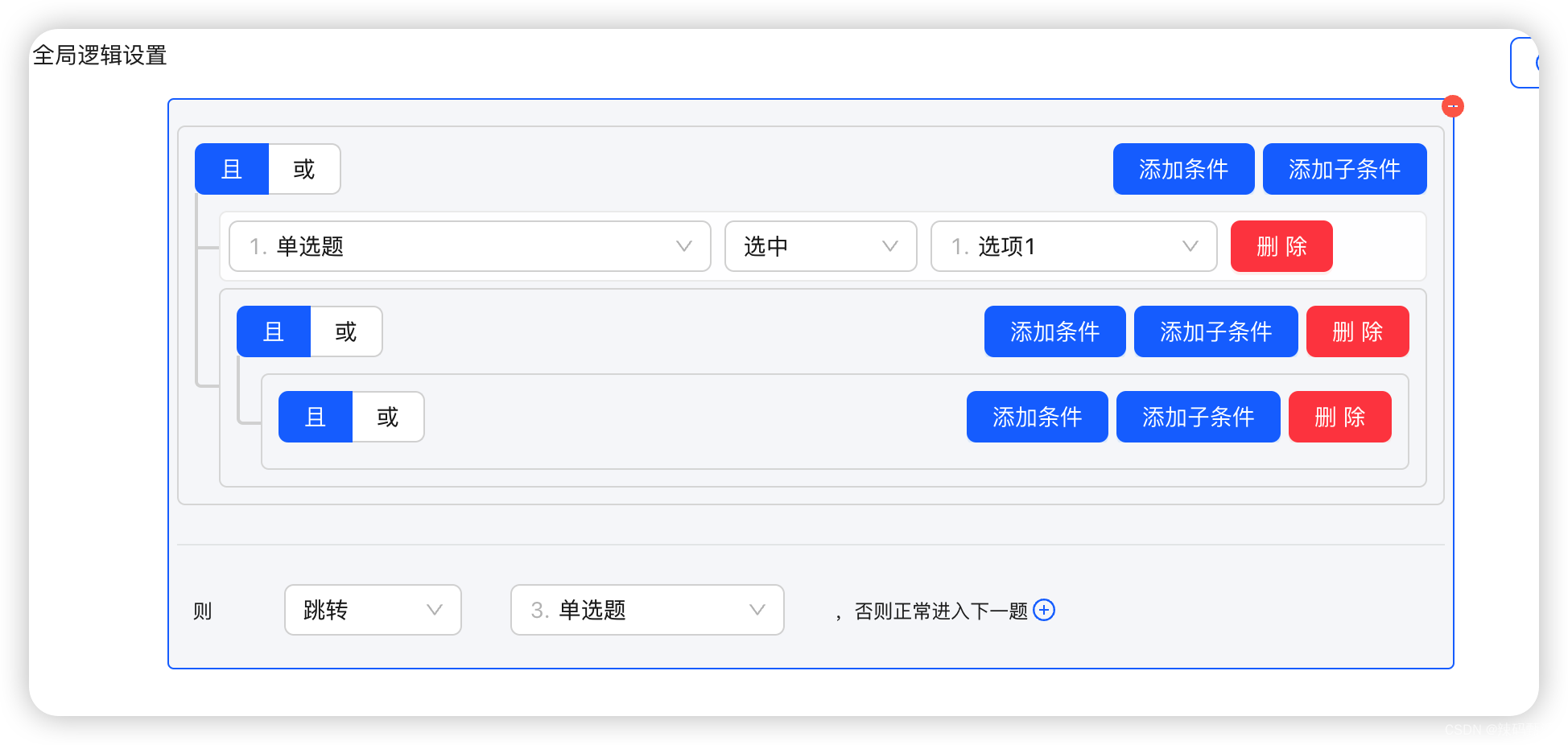Click the 否则正常进入下一题 text
1568x745 pixels.
941,611
